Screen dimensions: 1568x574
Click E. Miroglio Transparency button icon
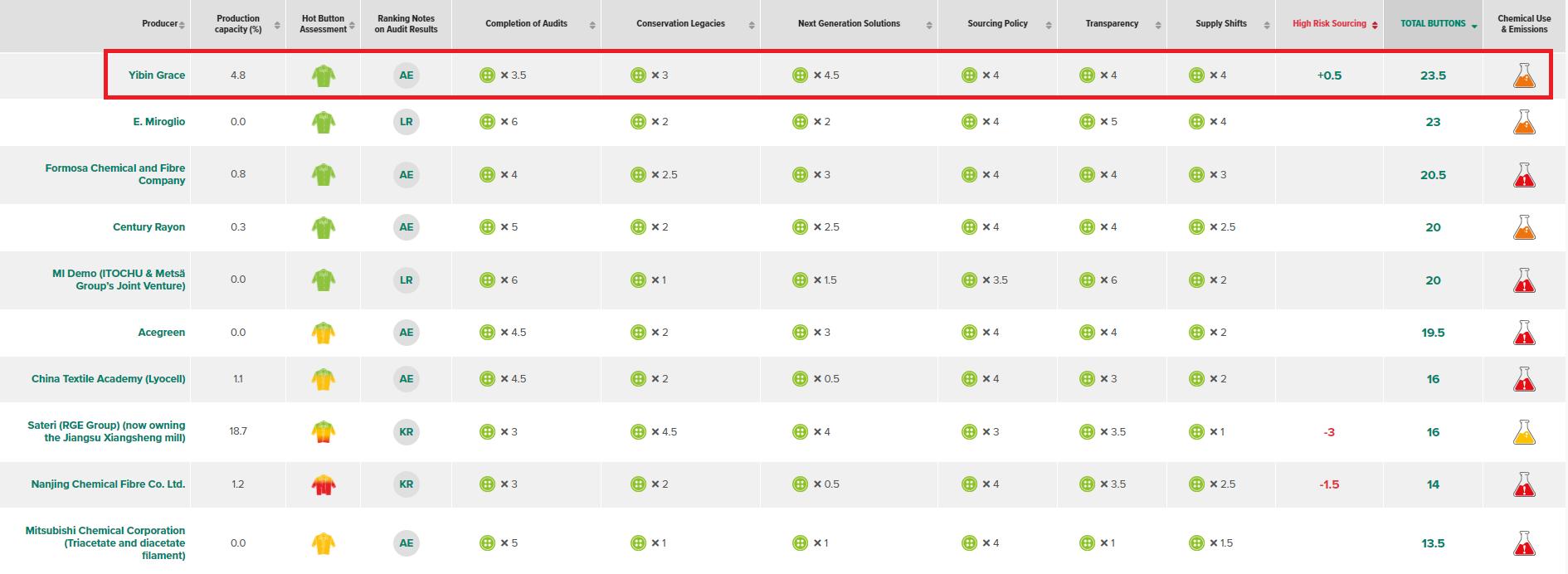click(x=1087, y=122)
